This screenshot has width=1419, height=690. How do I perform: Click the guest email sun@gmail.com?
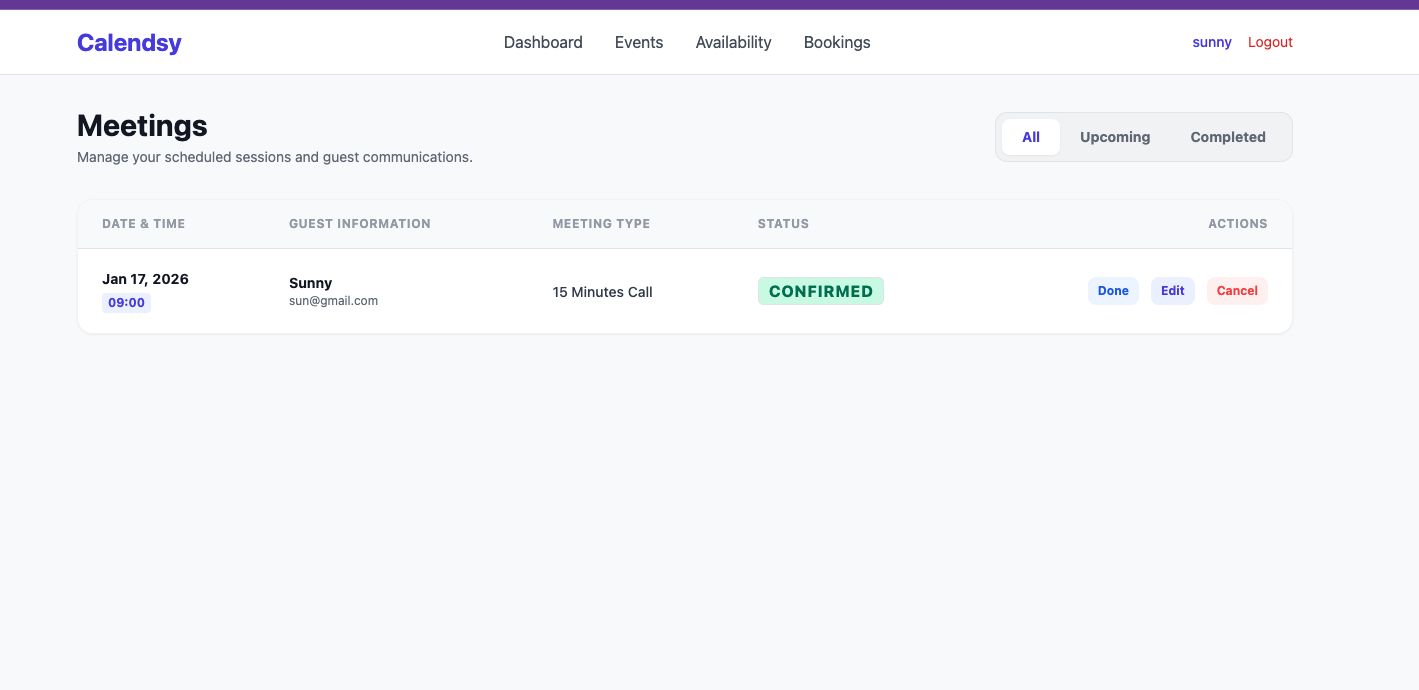point(333,301)
